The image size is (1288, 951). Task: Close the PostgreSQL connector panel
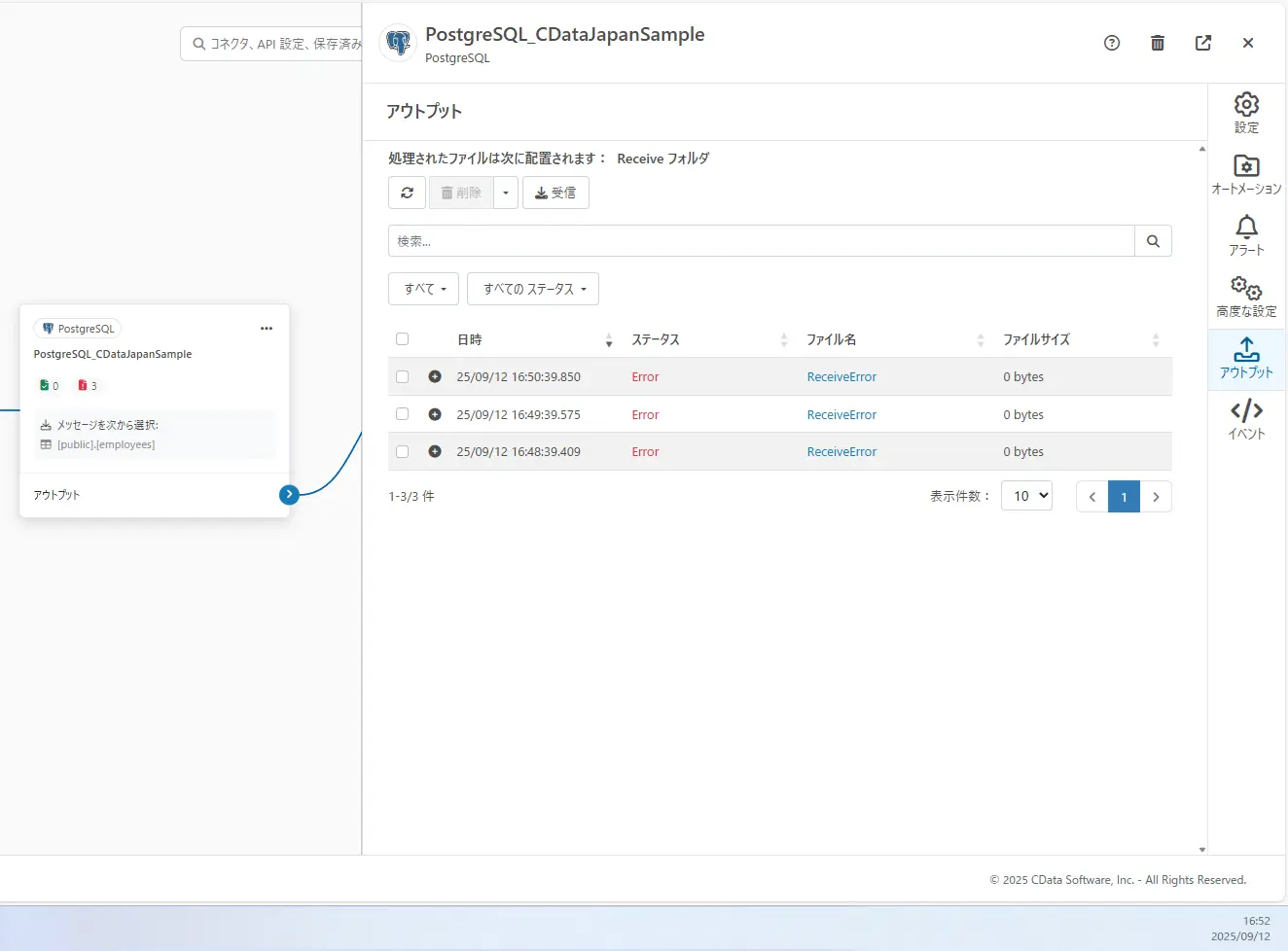(x=1248, y=43)
